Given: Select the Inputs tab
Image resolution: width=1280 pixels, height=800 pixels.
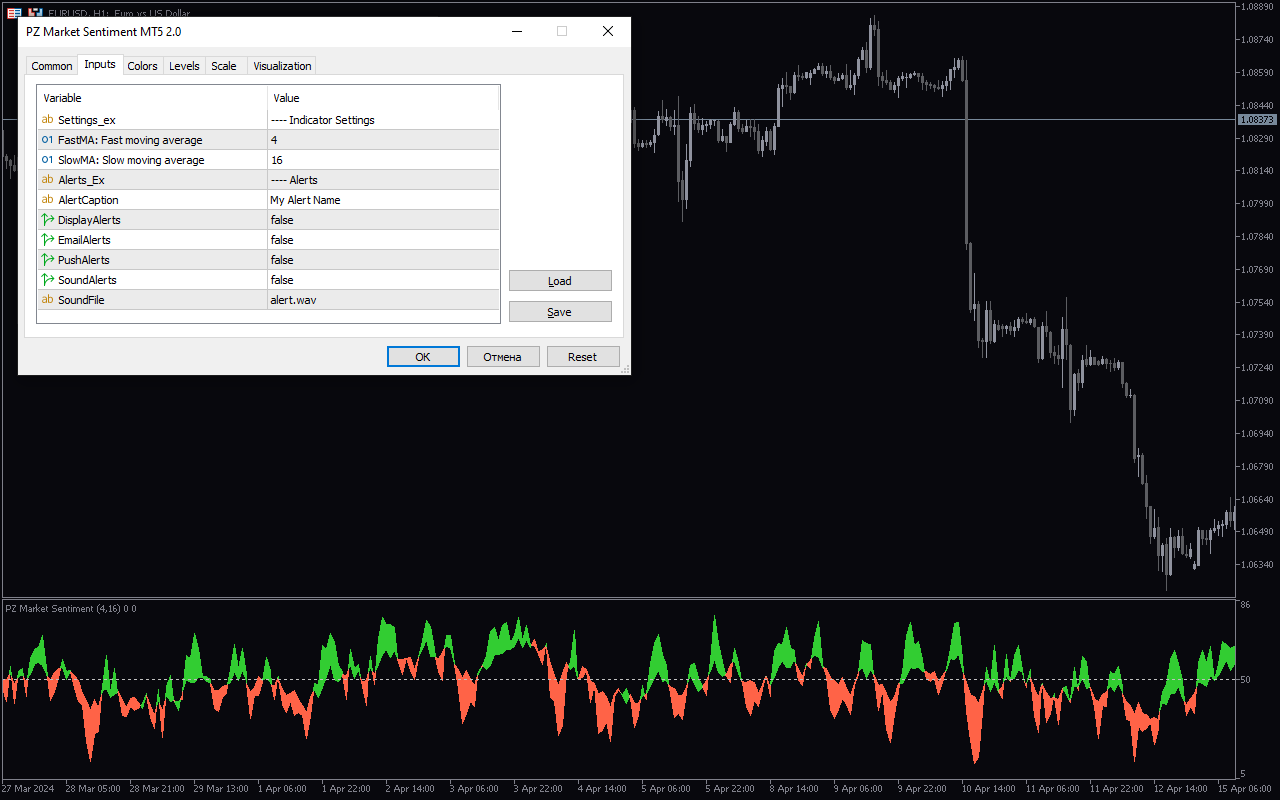Looking at the screenshot, I should tap(100, 64).
